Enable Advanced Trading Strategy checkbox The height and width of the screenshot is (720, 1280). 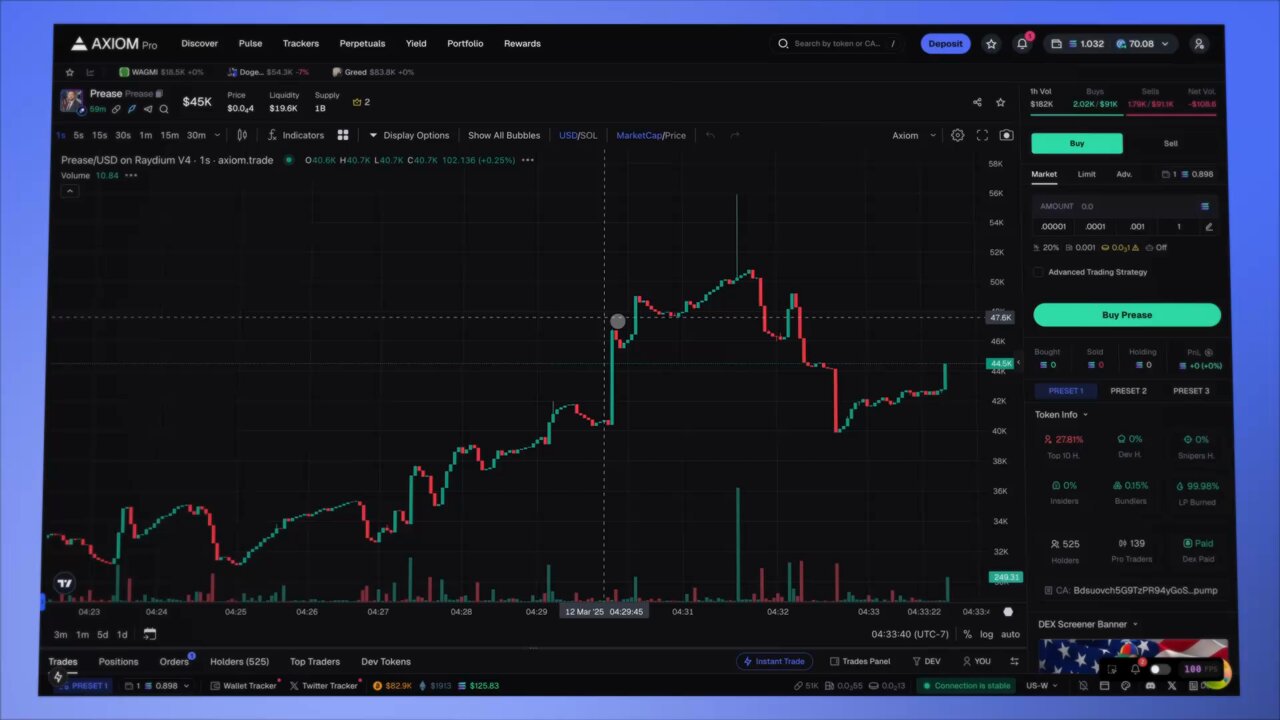[1038, 272]
